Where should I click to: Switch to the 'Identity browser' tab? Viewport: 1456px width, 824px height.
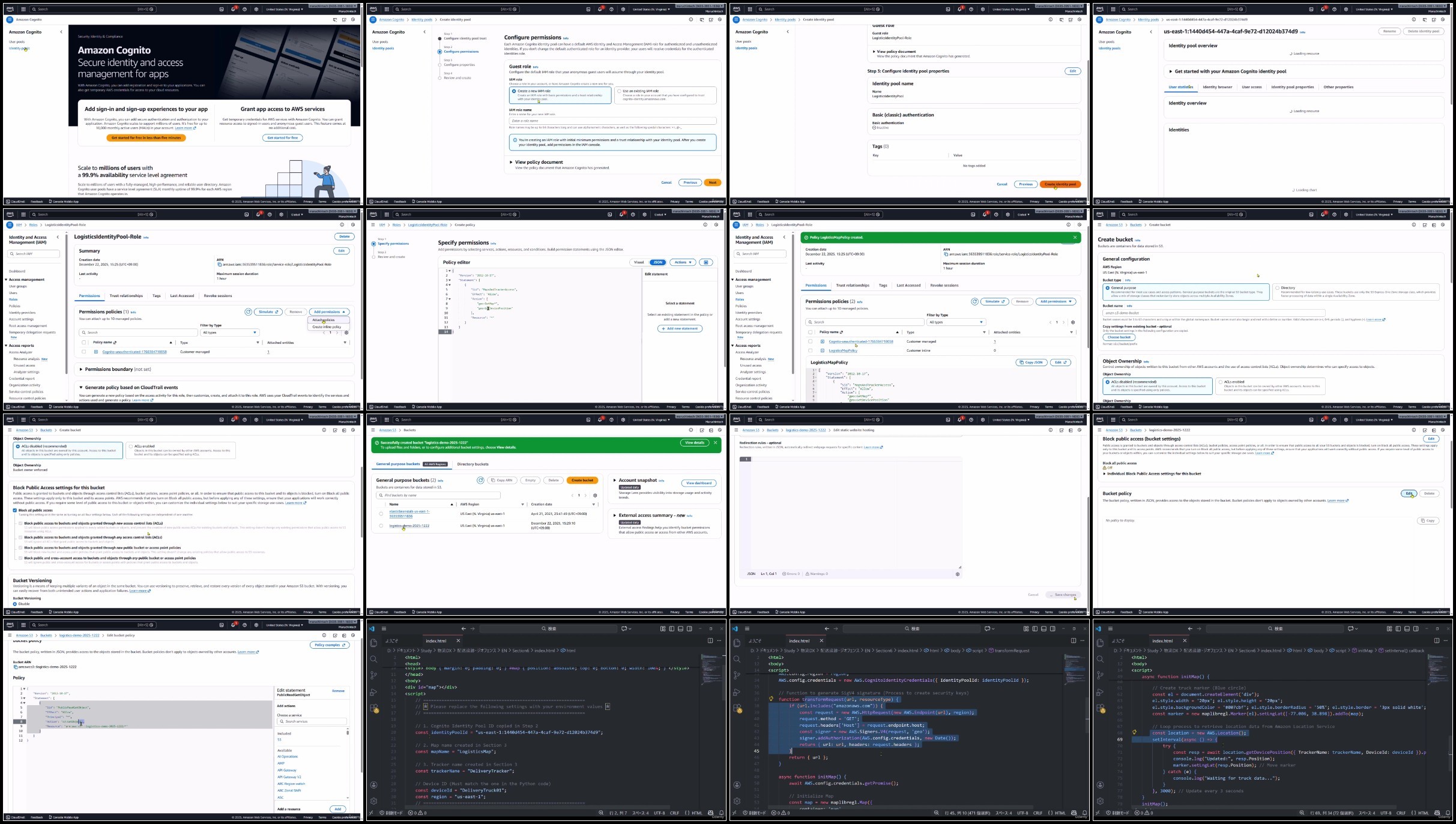(1217, 87)
